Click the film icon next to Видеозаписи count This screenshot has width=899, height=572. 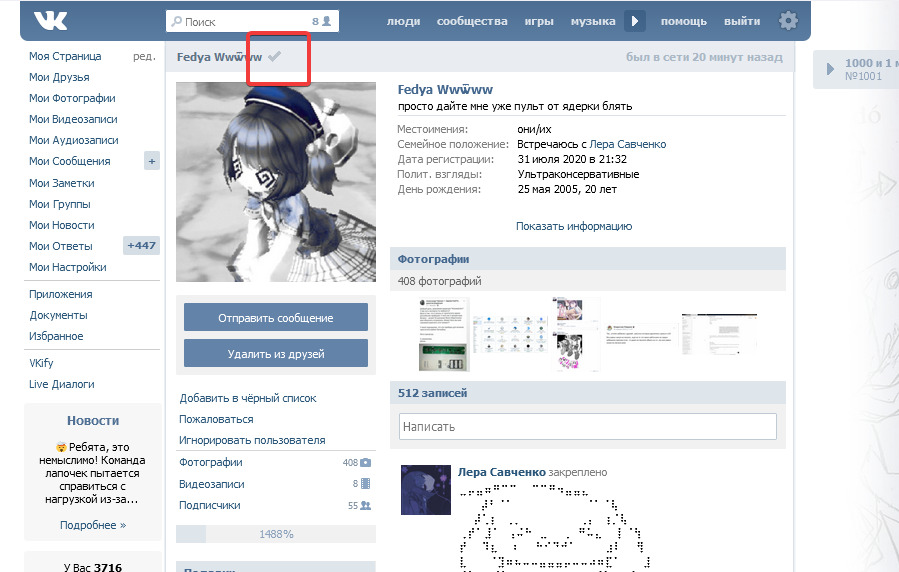point(365,484)
